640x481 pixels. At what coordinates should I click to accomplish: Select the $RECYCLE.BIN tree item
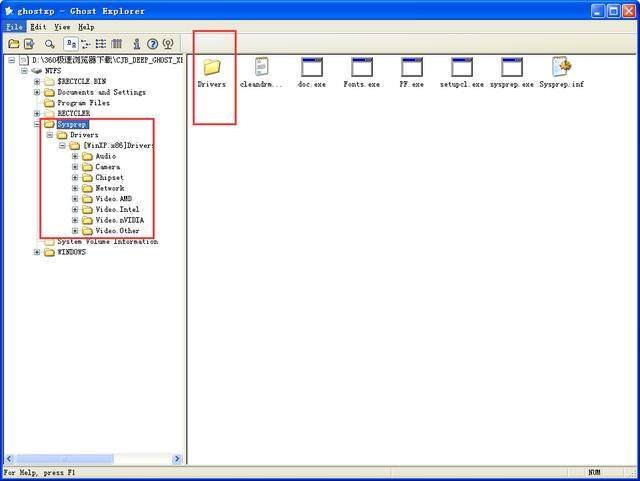coord(82,82)
